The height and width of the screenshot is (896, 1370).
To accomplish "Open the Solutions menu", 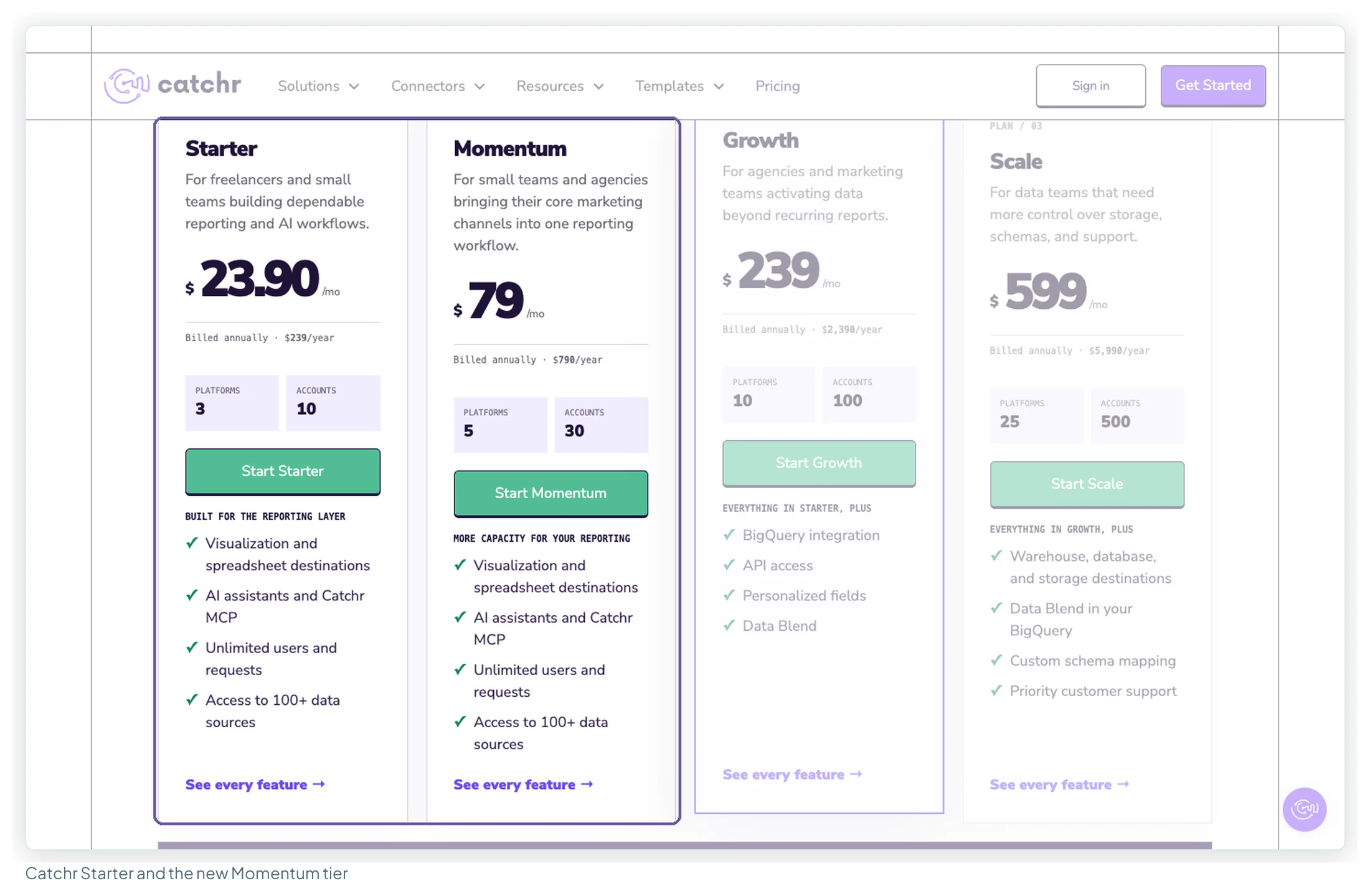I will click(318, 86).
